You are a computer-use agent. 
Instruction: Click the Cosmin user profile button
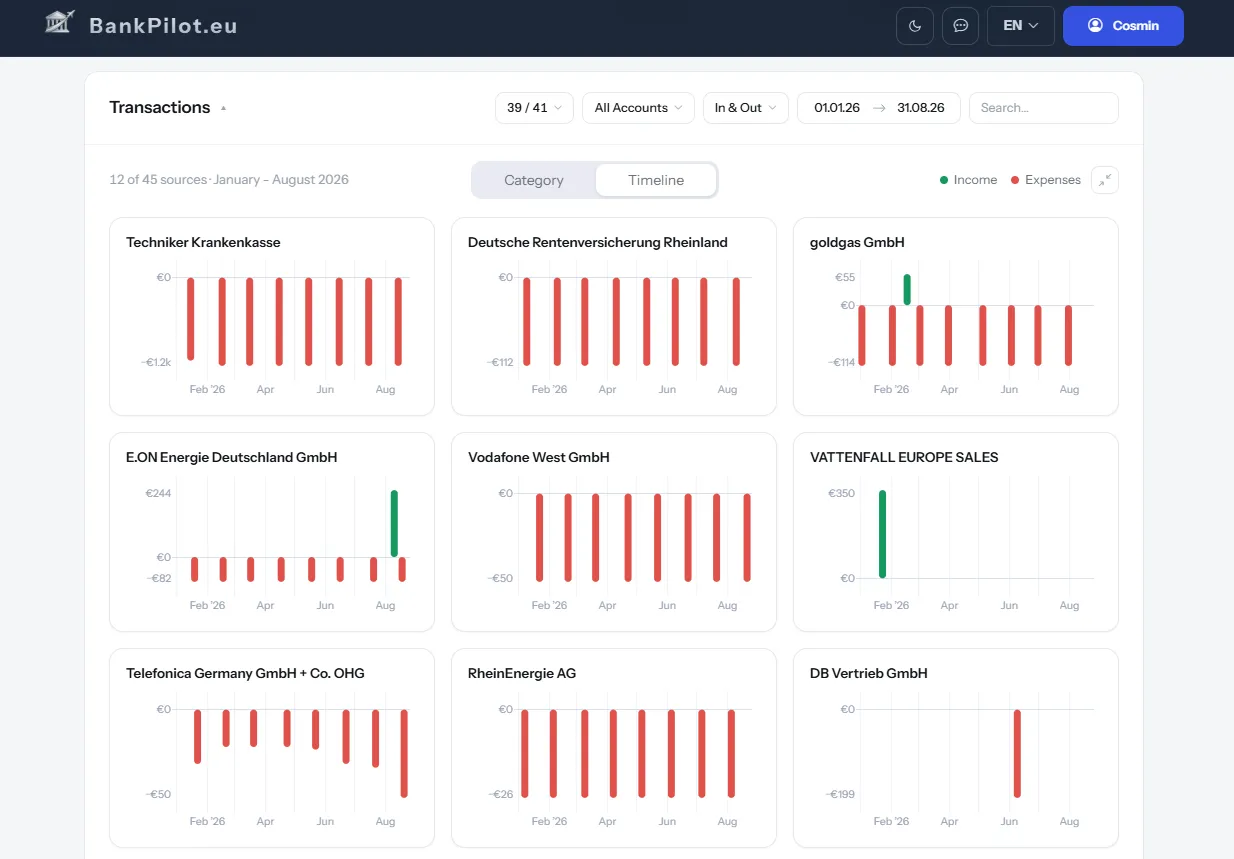click(1123, 26)
